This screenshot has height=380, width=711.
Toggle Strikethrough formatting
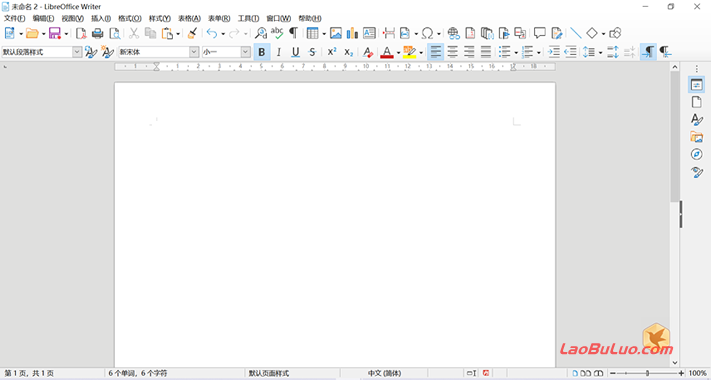(312, 52)
